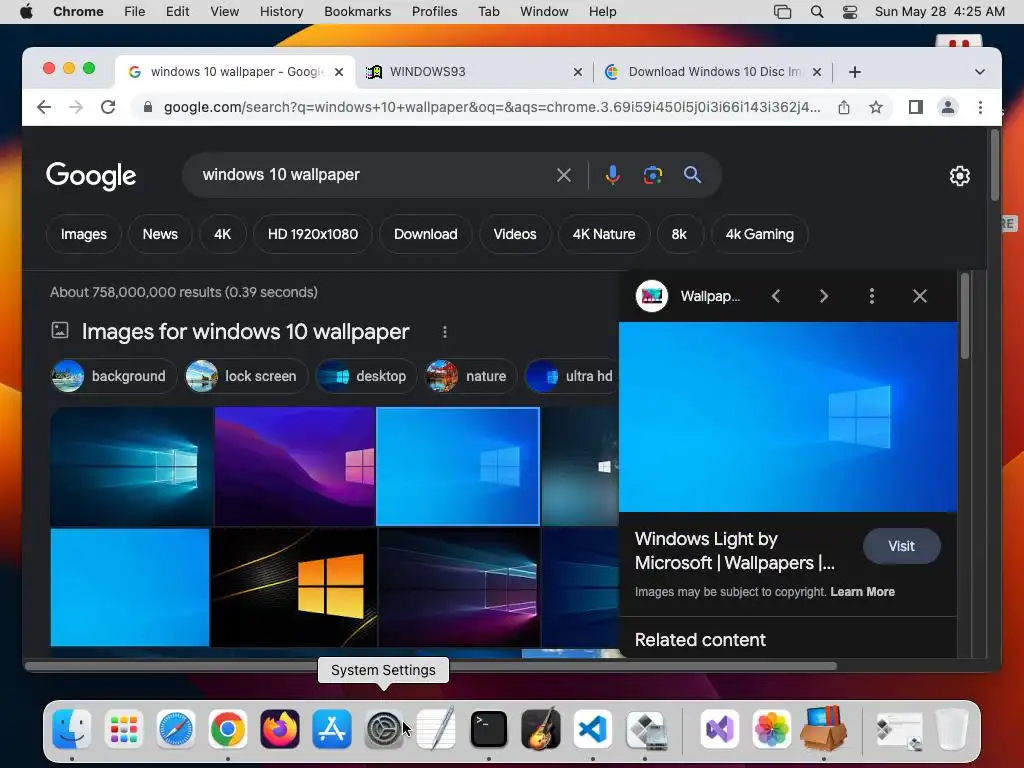
Task: Click the Visit button
Action: pos(901,546)
